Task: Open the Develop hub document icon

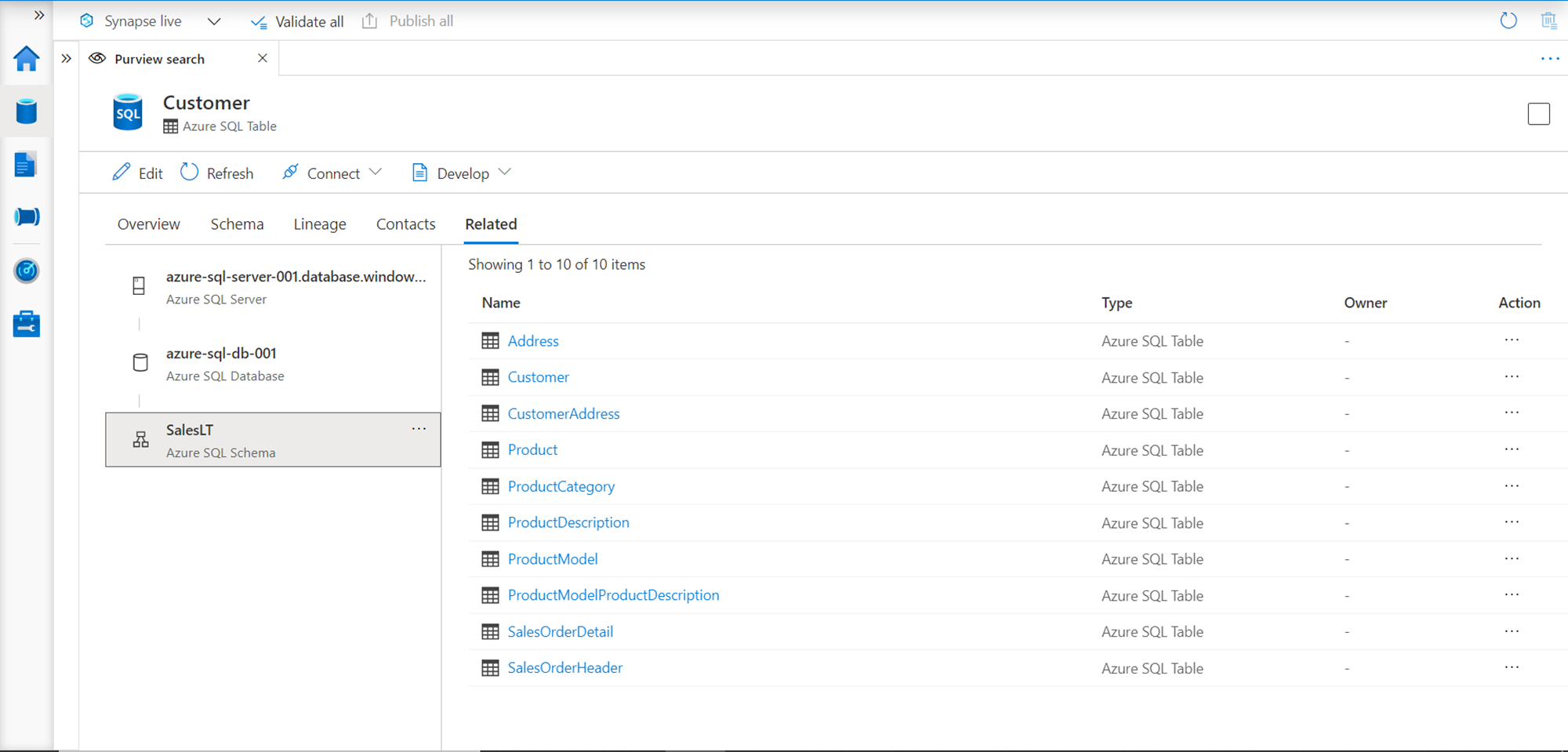Action: [26, 165]
